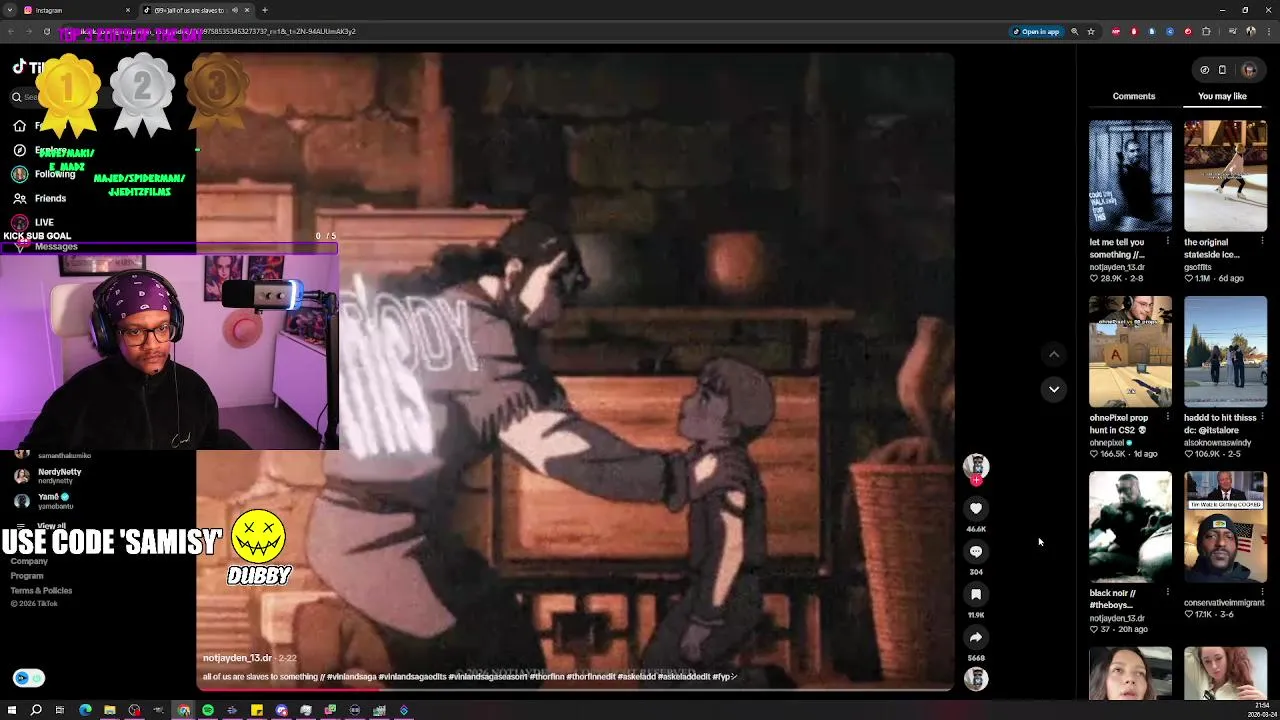Open LIVE in the sidebar
Viewport: 1280px width, 720px height.
point(33,222)
